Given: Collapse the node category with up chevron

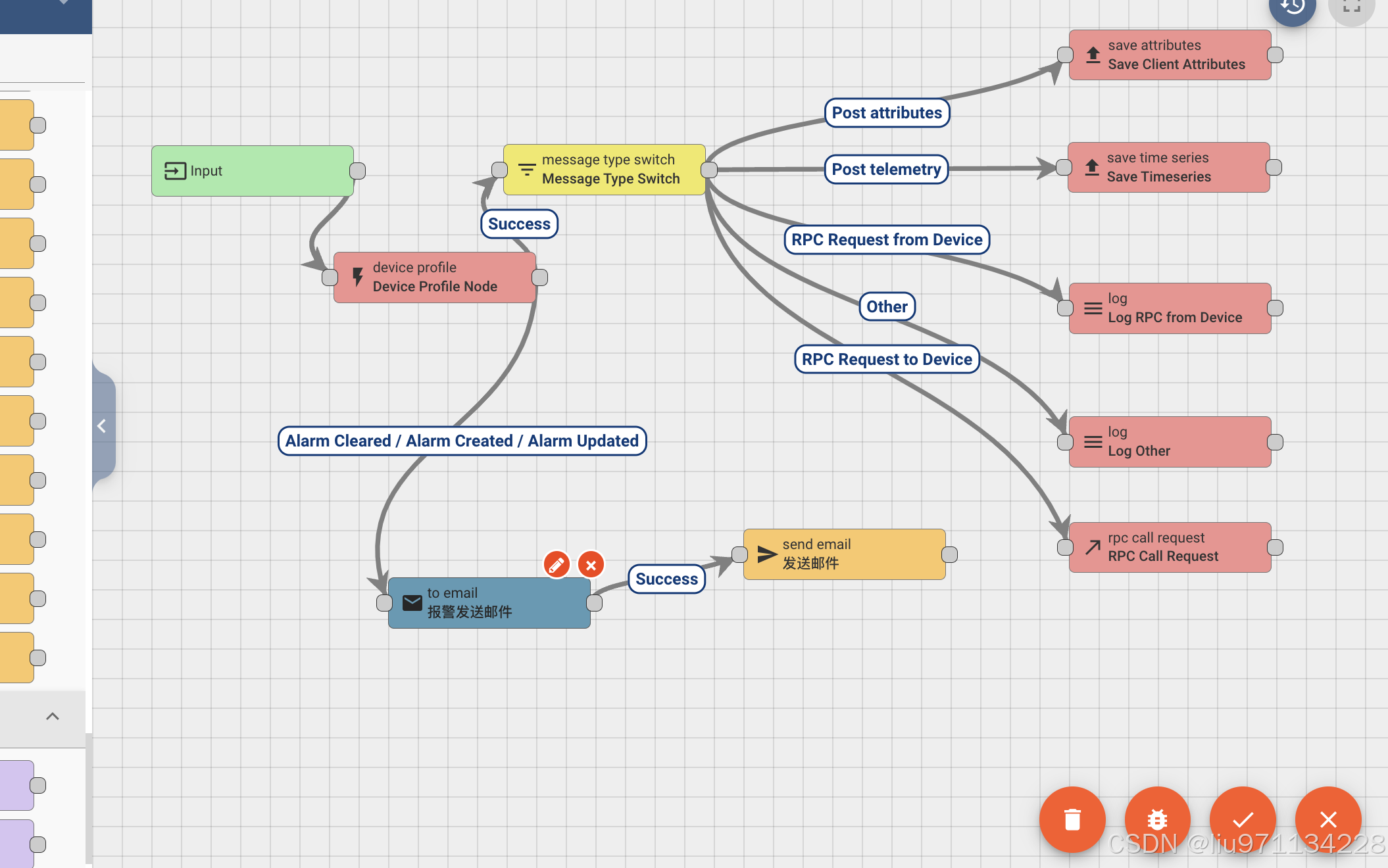Looking at the screenshot, I should point(53,717).
